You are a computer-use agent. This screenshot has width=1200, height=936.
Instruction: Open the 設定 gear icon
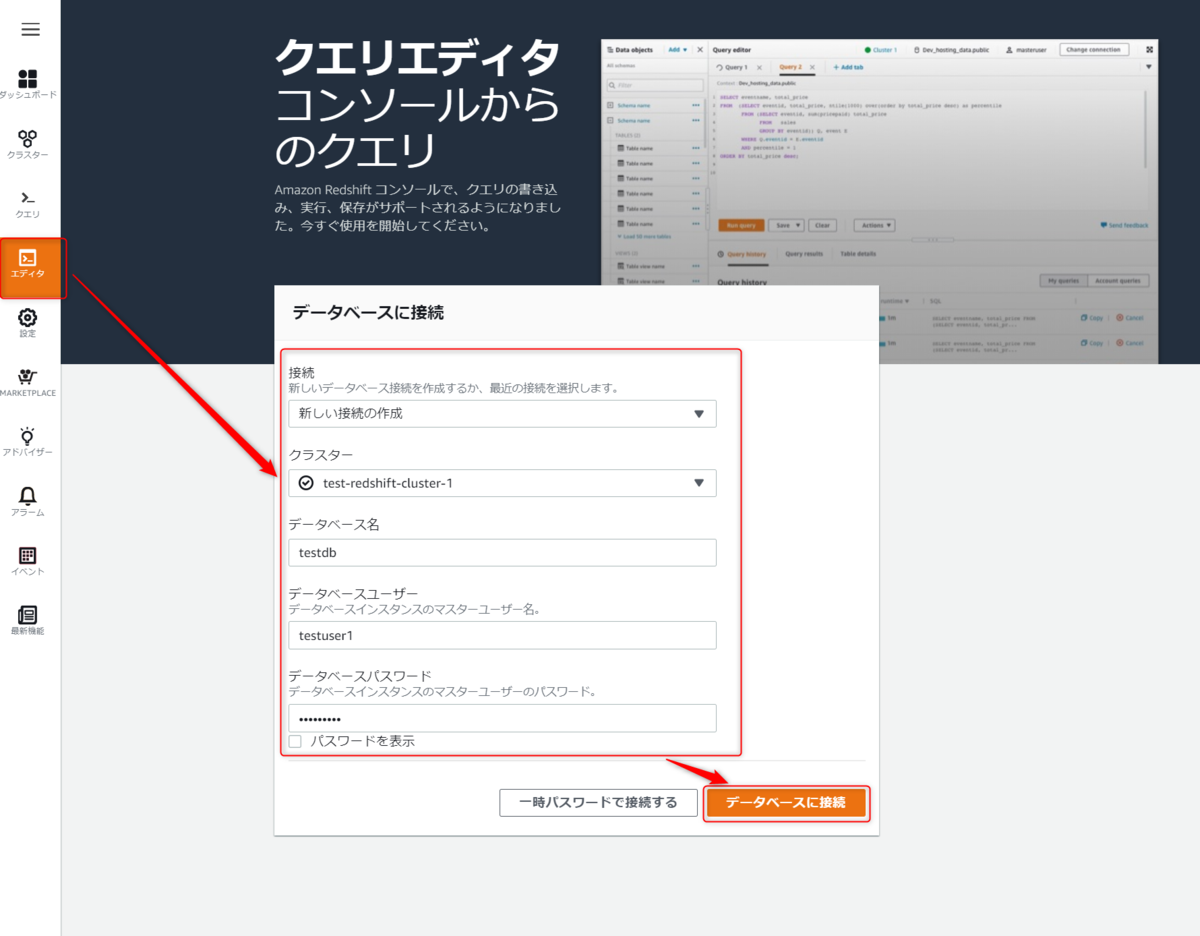pyautogui.click(x=28, y=318)
